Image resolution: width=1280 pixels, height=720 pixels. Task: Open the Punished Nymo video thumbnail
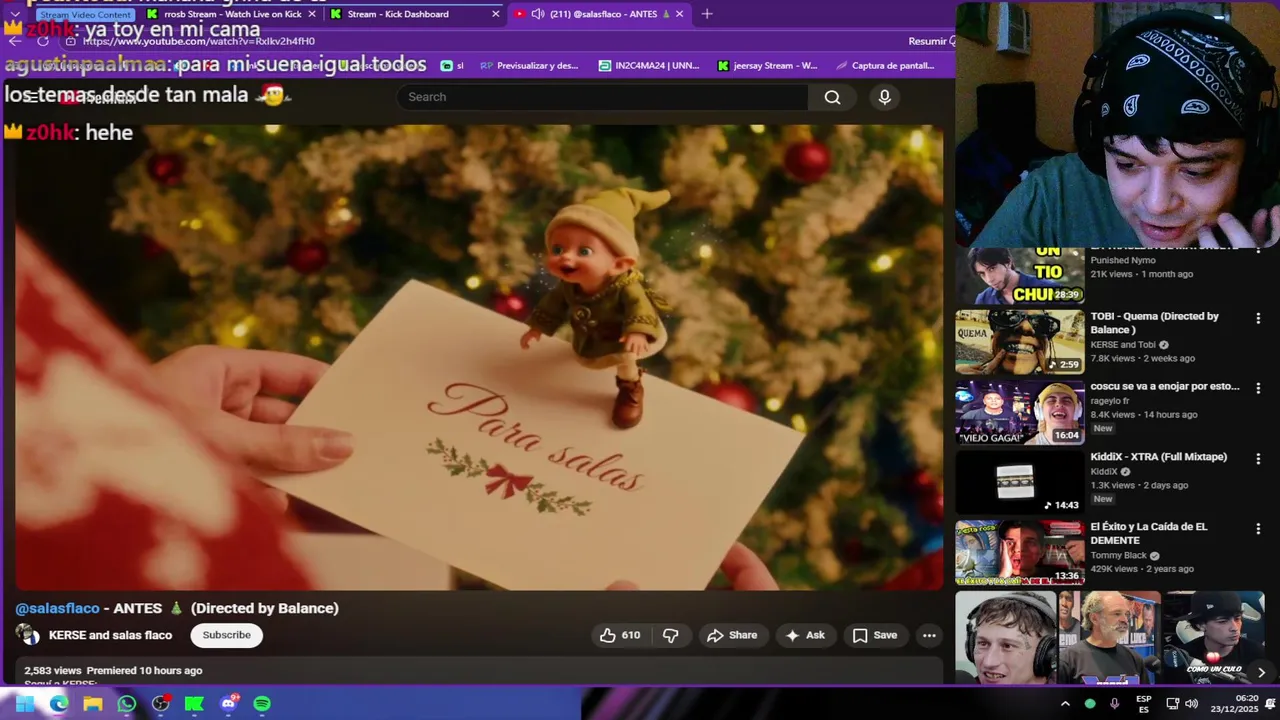coord(1019,275)
